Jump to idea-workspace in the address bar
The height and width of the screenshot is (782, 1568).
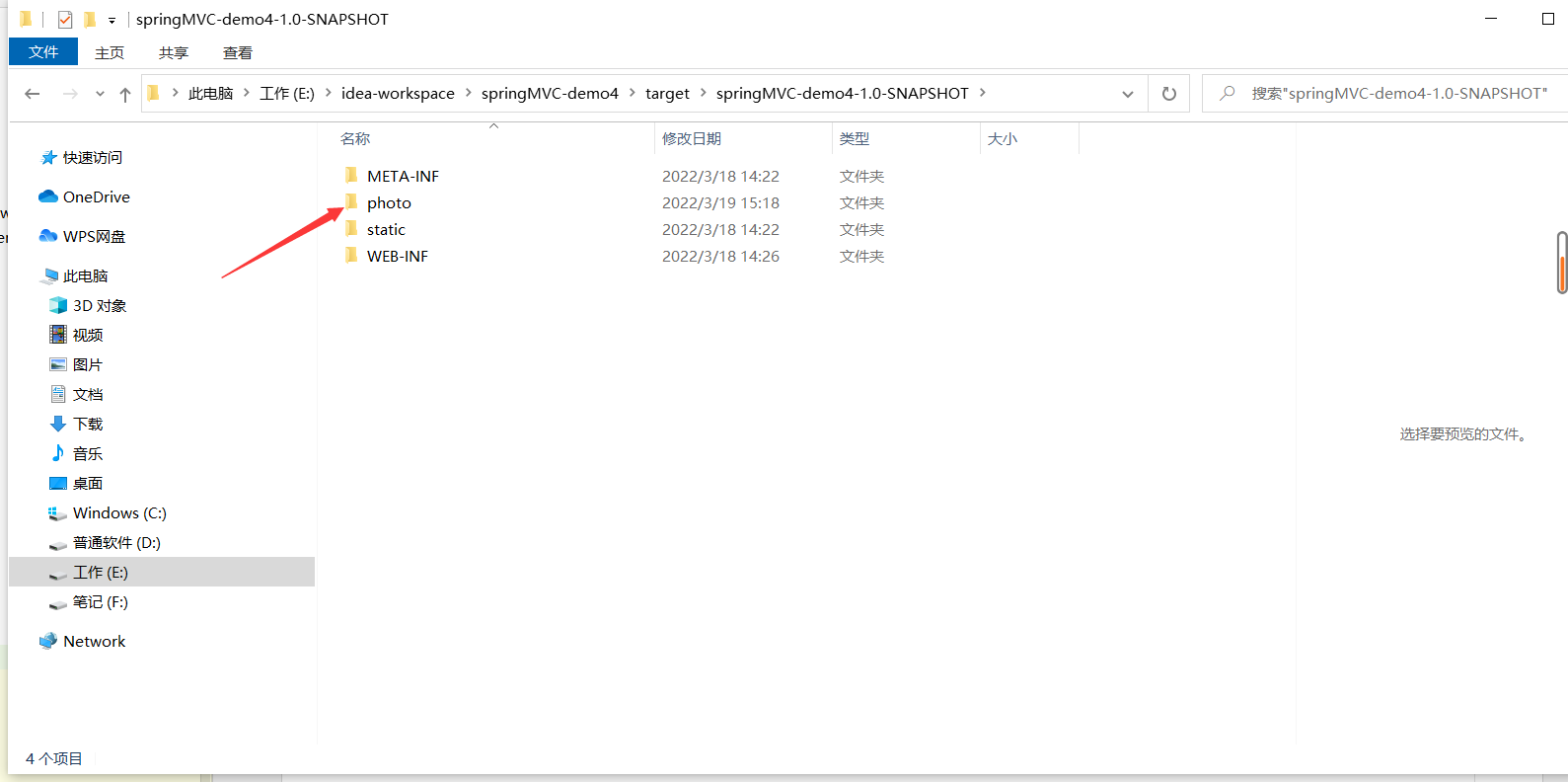[398, 93]
